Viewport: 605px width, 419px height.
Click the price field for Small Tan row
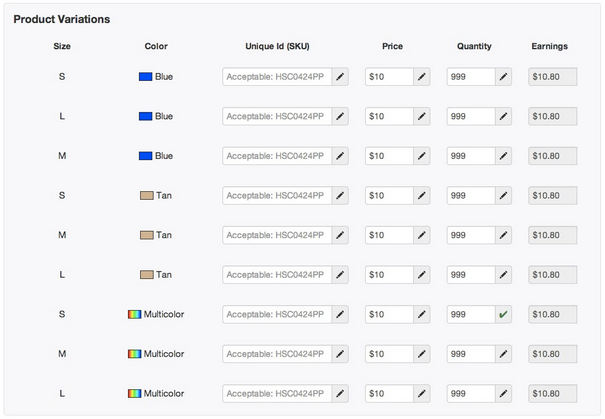click(389, 195)
